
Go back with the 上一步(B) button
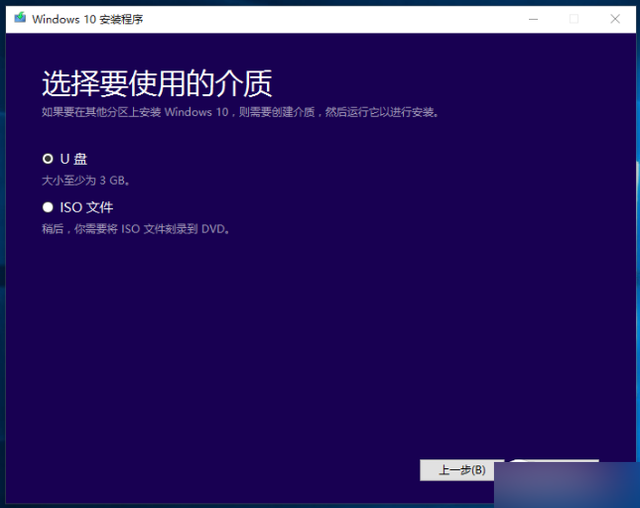tap(461, 470)
